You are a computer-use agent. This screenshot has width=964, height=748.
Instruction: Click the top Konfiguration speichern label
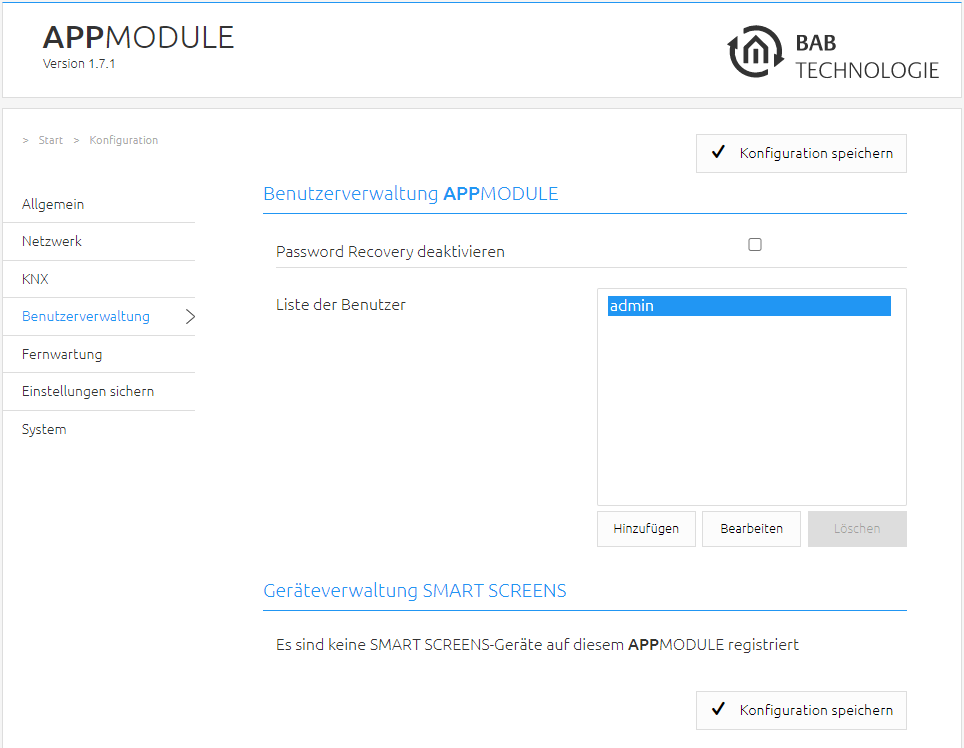point(816,153)
